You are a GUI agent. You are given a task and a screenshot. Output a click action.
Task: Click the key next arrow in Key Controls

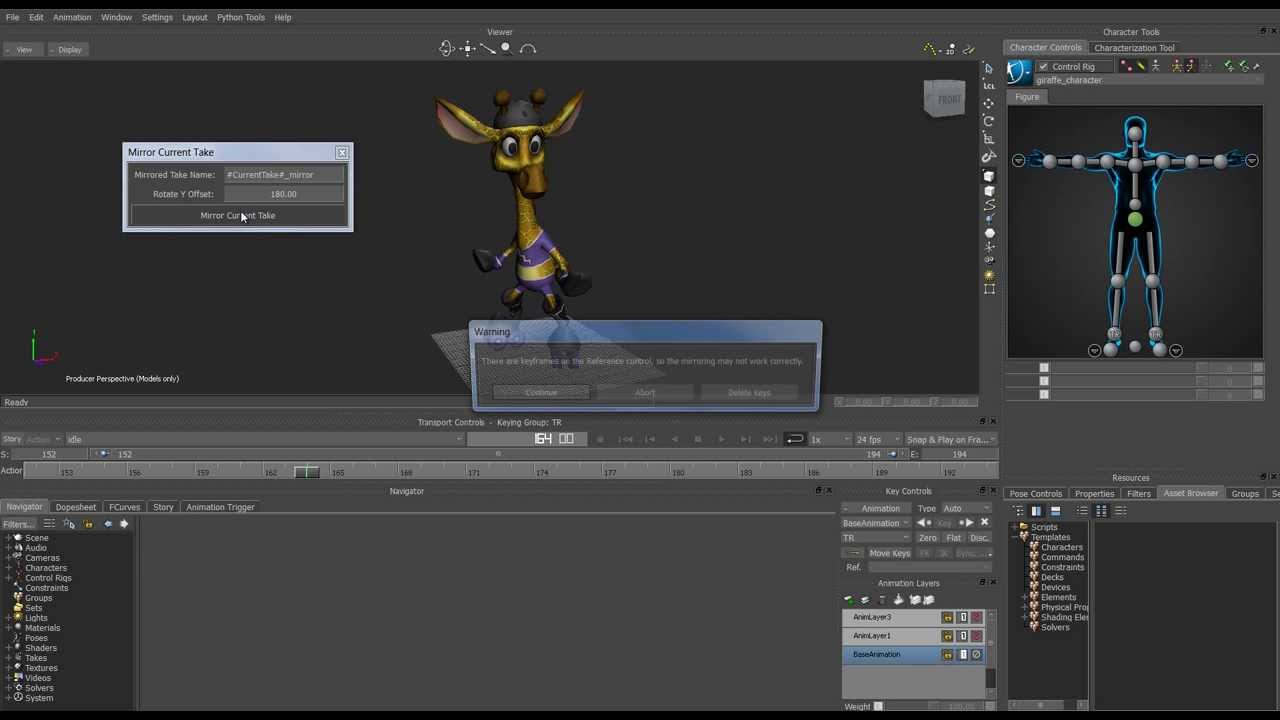click(x=967, y=523)
